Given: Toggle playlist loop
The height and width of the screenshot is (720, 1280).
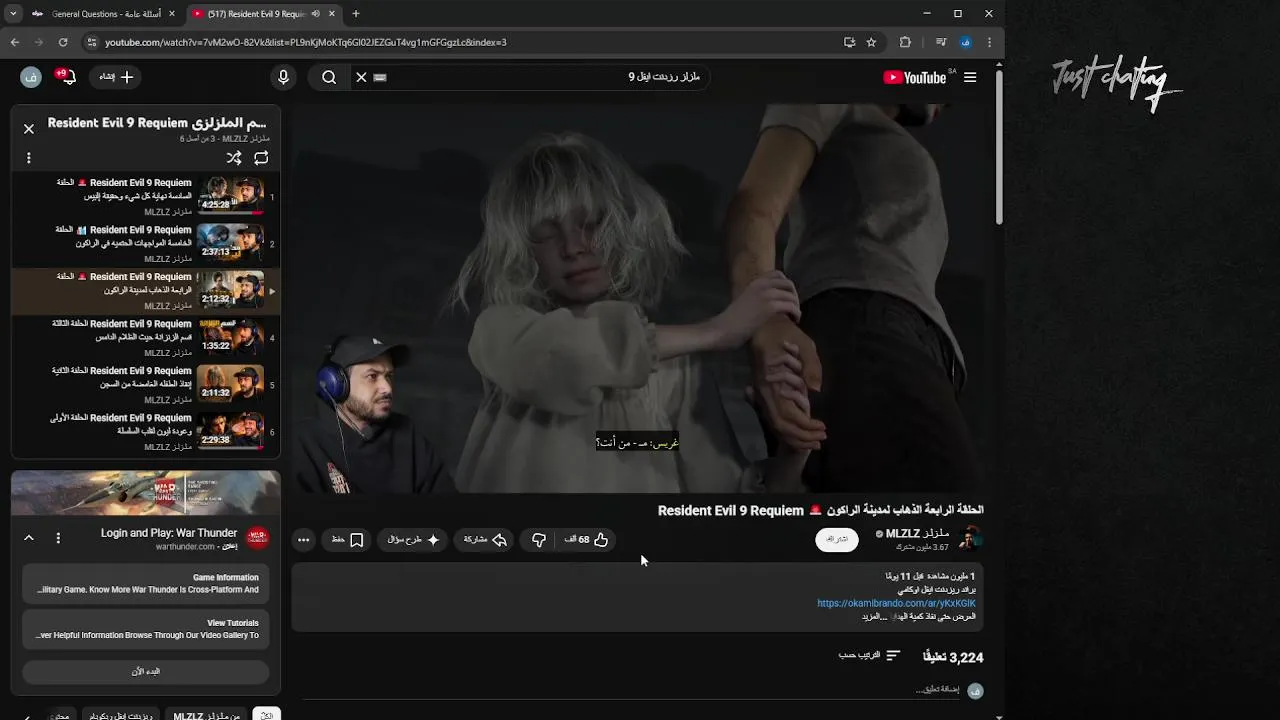Looking at the screenshot, I should (261, 158).
